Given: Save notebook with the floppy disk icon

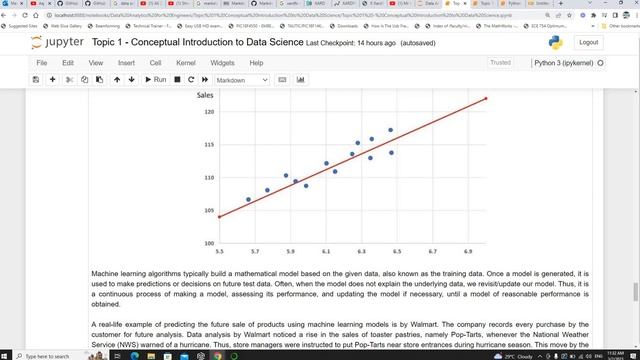Looking at the screenshot, I should pos(36,80).
